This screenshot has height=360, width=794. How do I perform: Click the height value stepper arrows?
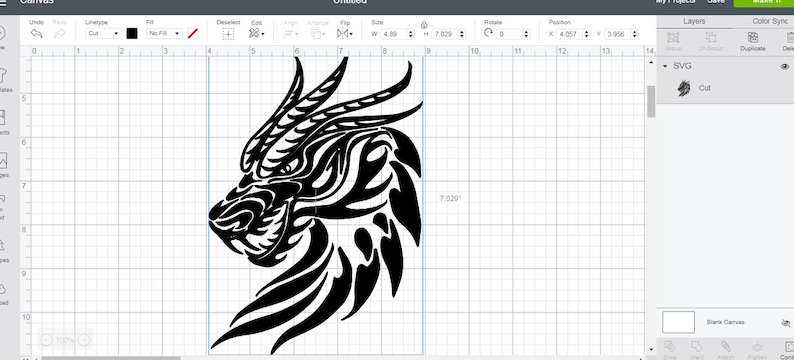[462, 34]
